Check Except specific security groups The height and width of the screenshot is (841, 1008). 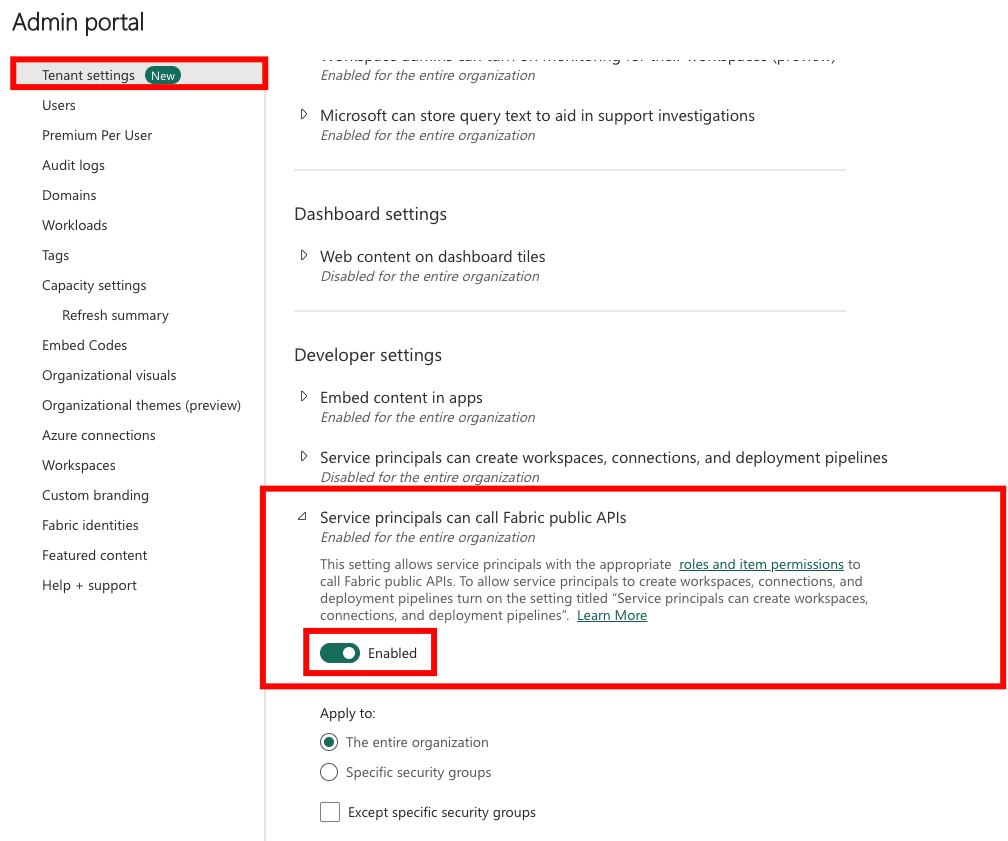pos(330,812)
